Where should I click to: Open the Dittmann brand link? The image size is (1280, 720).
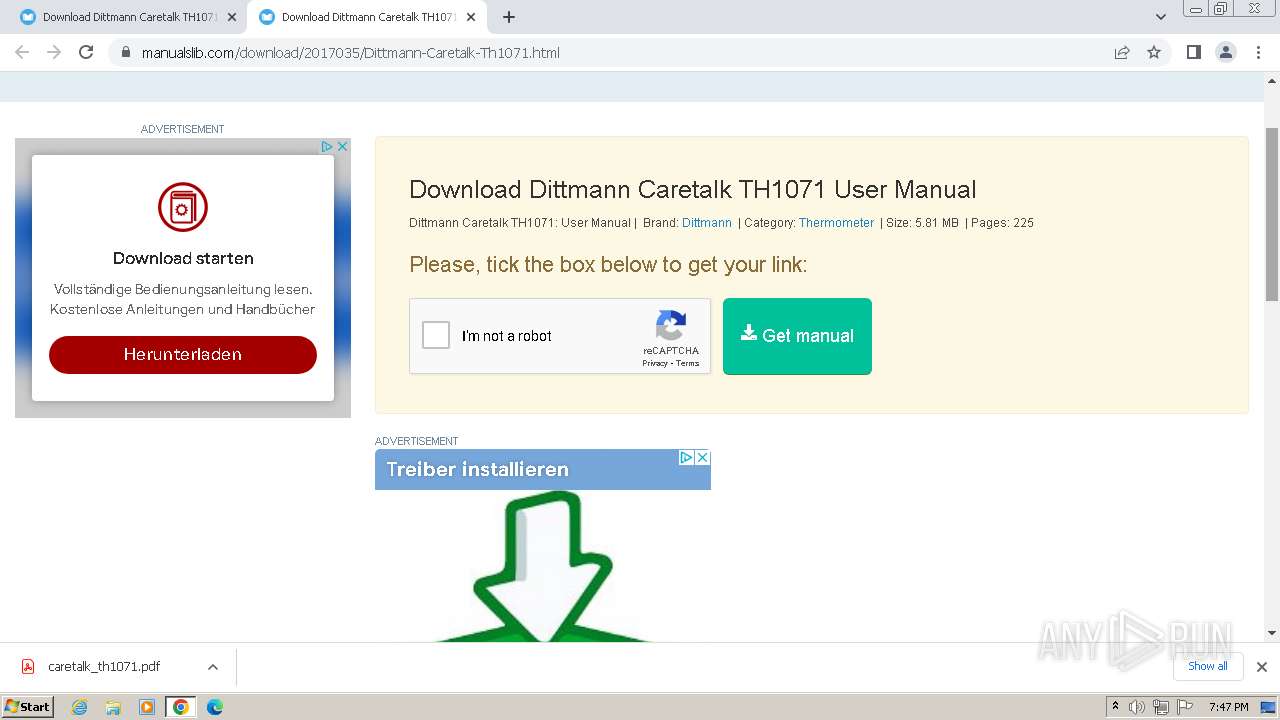[x=707, y=223]
